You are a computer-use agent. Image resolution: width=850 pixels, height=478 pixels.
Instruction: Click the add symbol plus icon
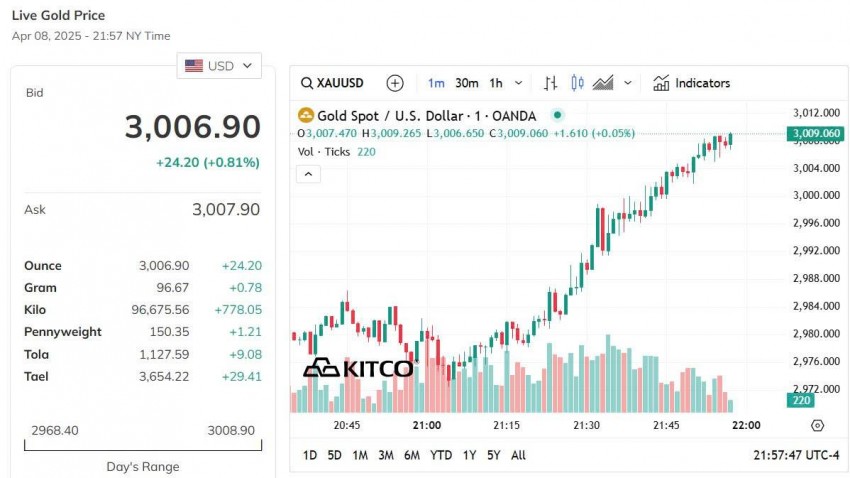click(x=395, y=83)
